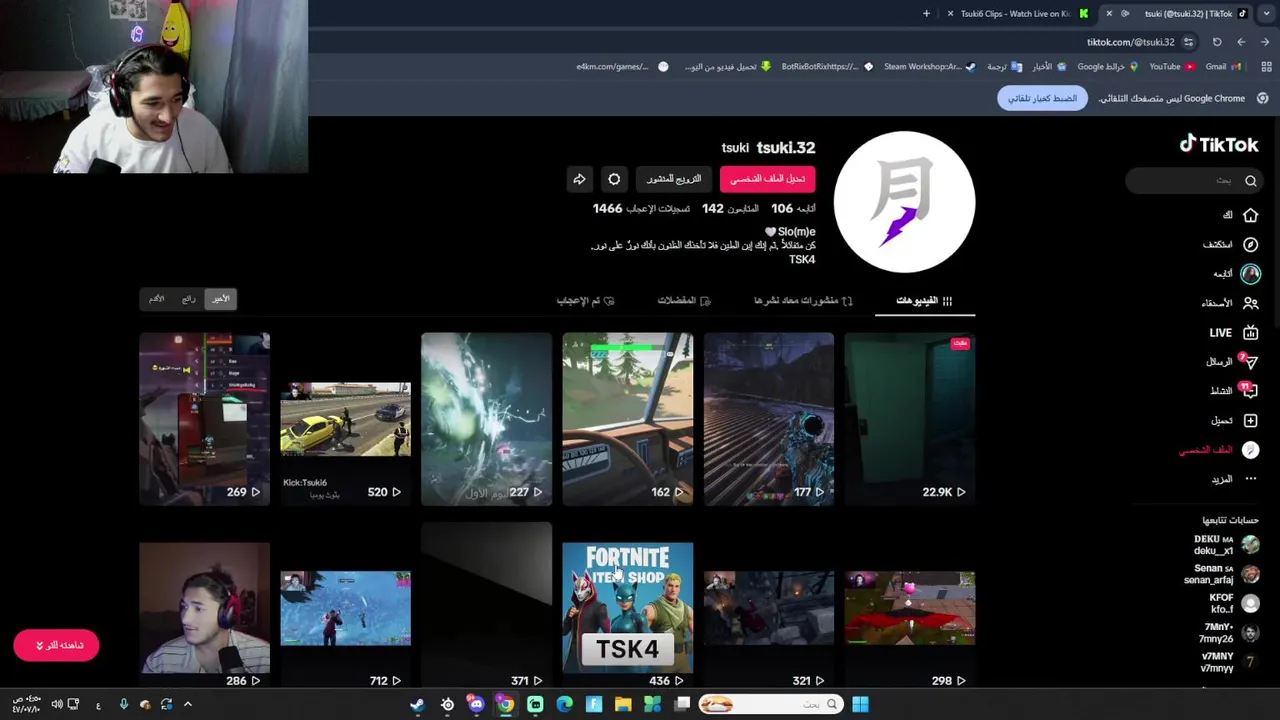1280x720 pixels.
Task: Open the video with 177 views
Action: [768, 419]
